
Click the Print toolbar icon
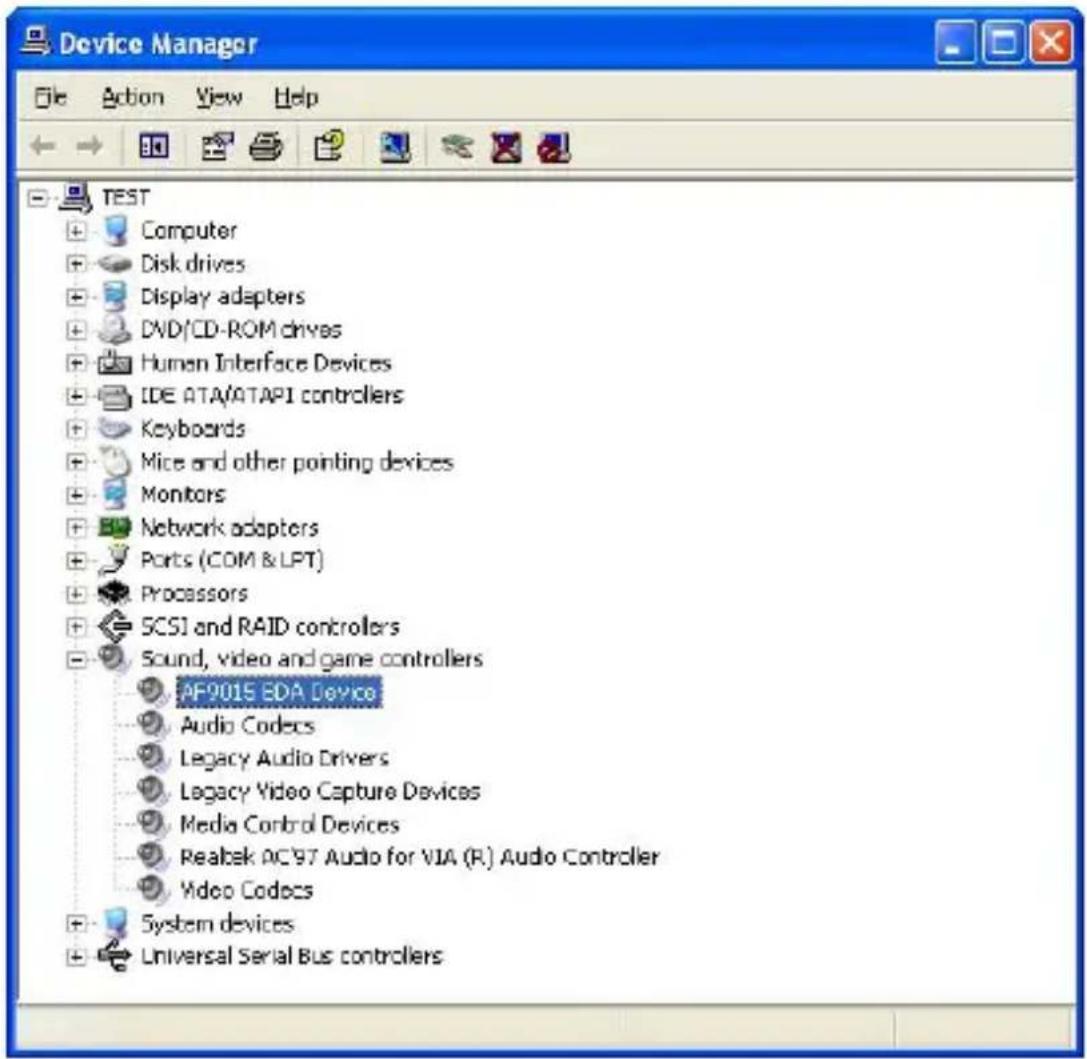click(x=266, y=146)
